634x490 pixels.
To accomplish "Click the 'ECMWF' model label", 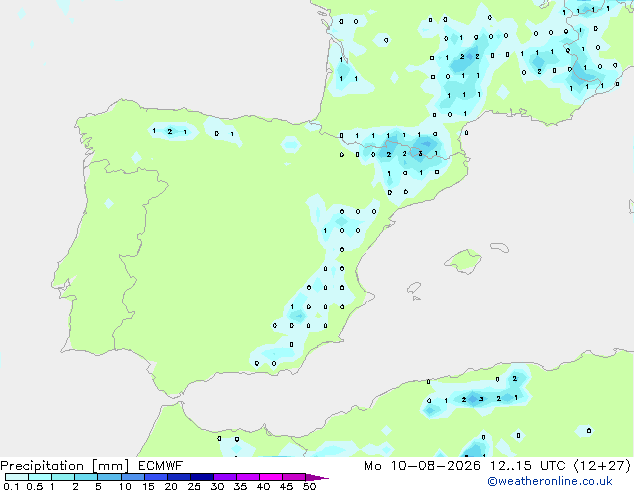I will pyautogui.click(x=161, y=466).
